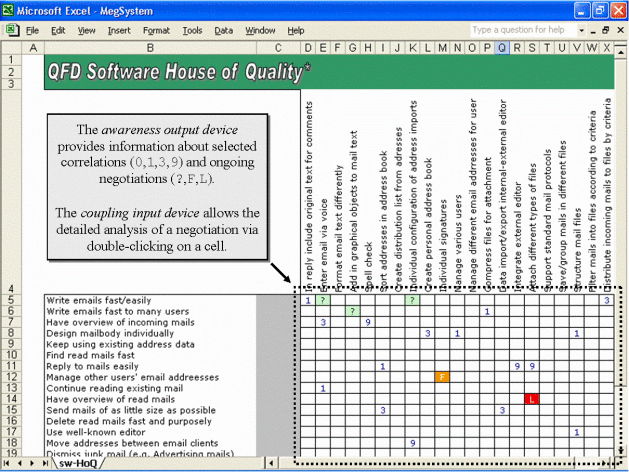Click vertical scrollbar up arrow
629x472 pixels.
[x=621, y=52]
